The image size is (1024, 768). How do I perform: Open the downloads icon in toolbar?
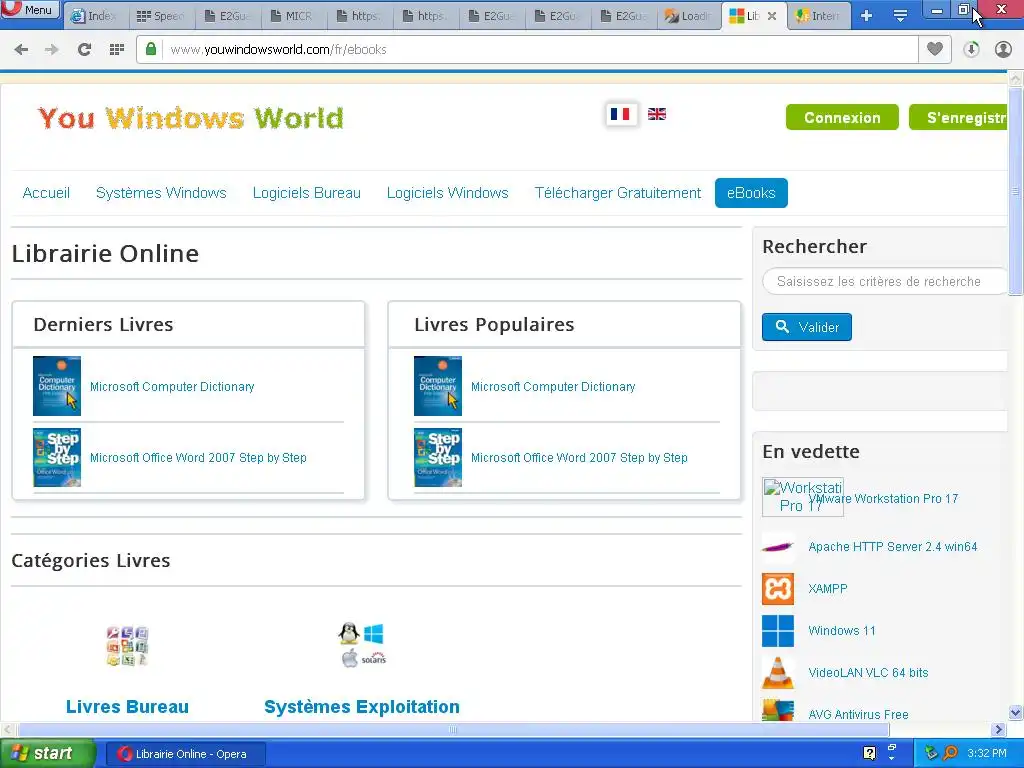click(971, 50)
